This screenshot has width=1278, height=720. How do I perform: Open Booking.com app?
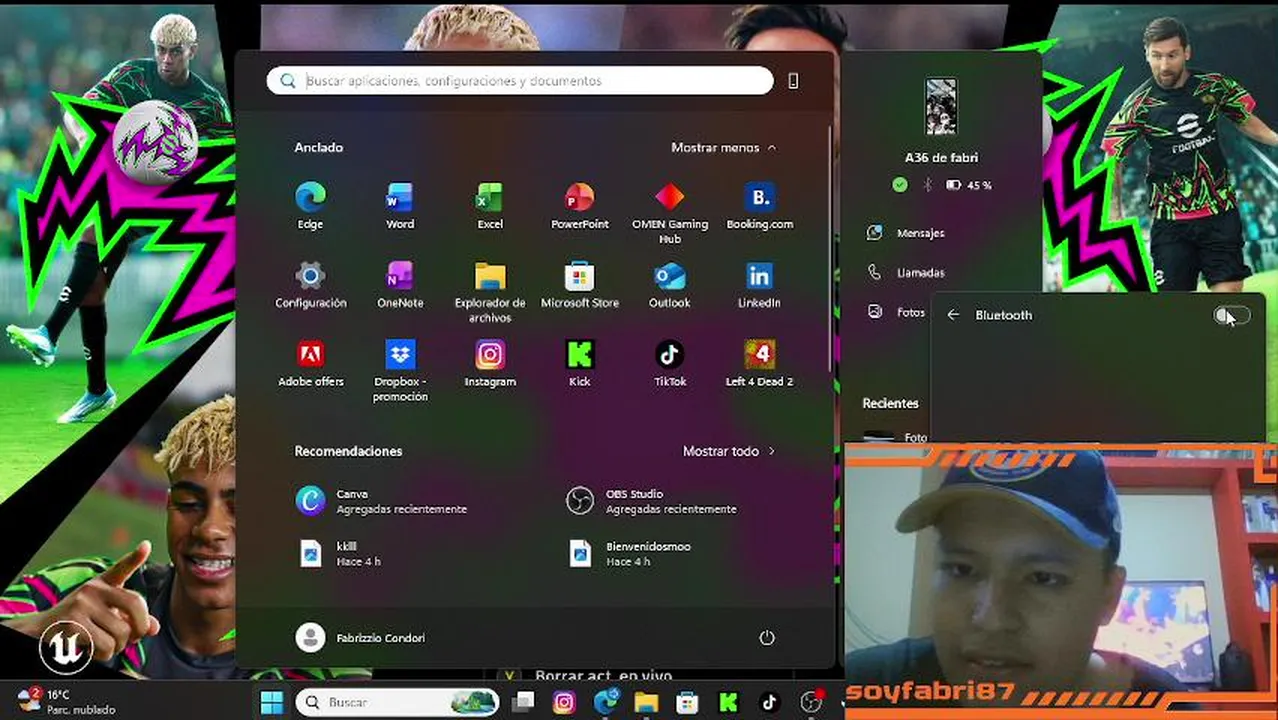[x=760, y=206]
